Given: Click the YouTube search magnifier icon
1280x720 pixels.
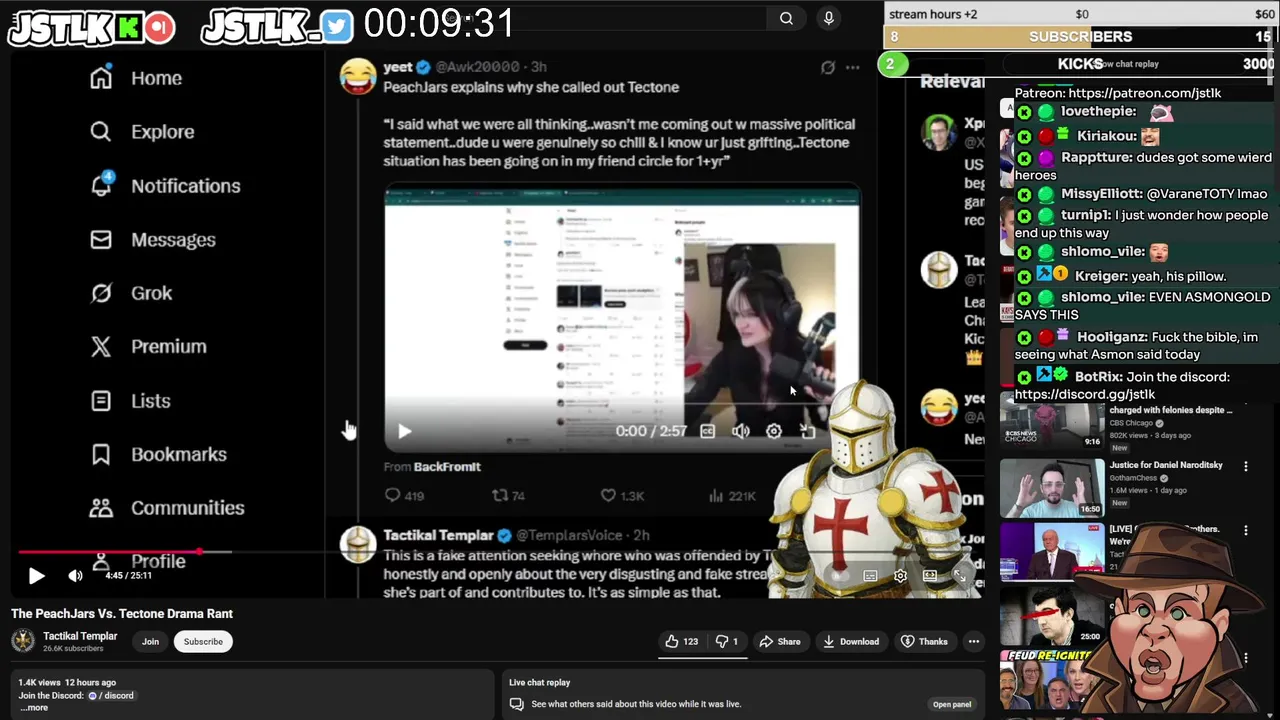Looking at the screenshot, I should (786, 18).
